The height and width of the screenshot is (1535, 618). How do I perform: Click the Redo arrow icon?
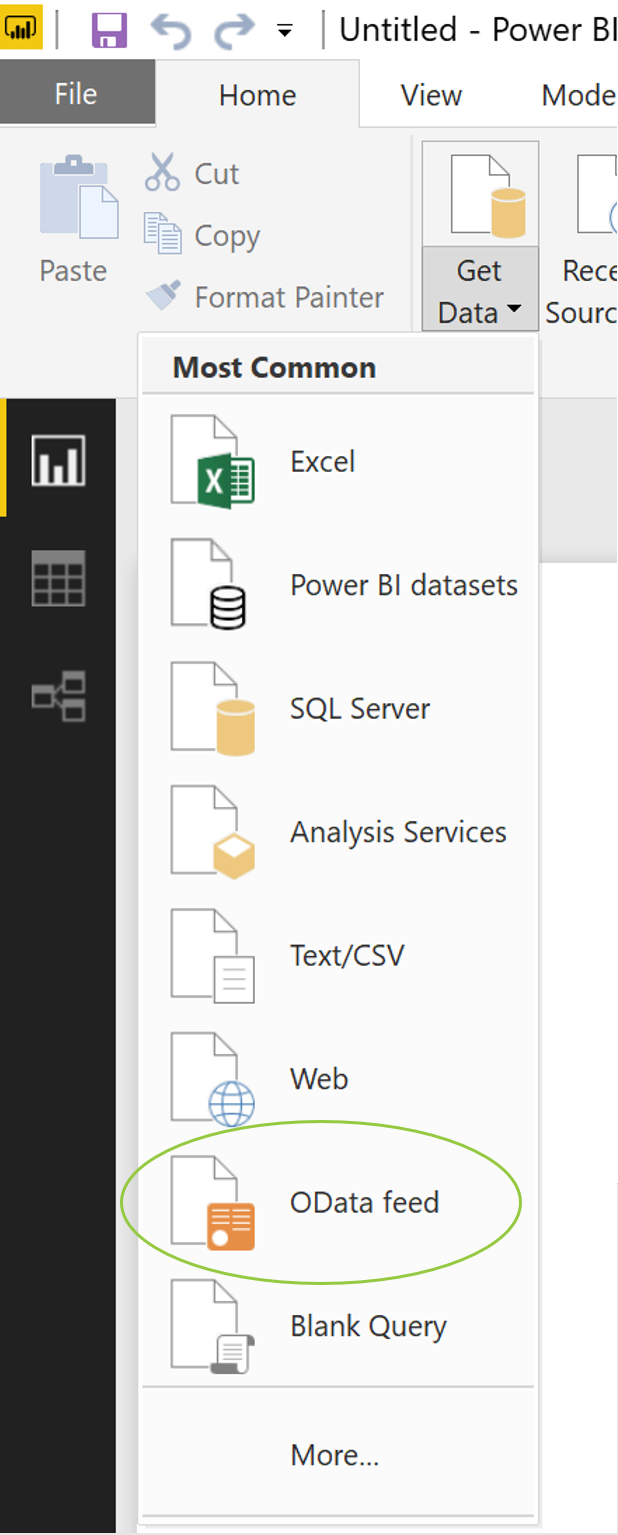tap(233, 30)
